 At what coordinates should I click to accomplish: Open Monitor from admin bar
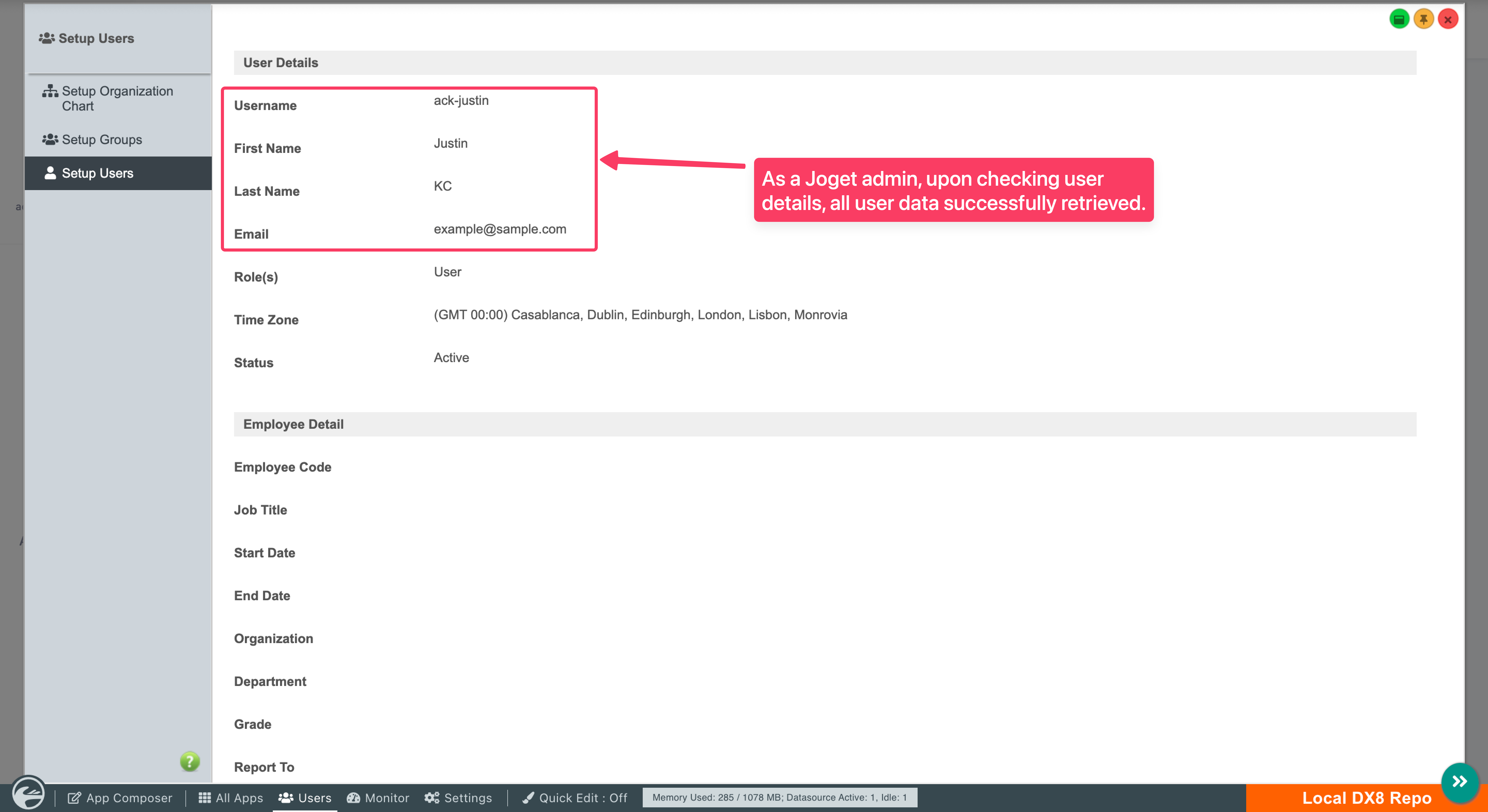(378, 798)
